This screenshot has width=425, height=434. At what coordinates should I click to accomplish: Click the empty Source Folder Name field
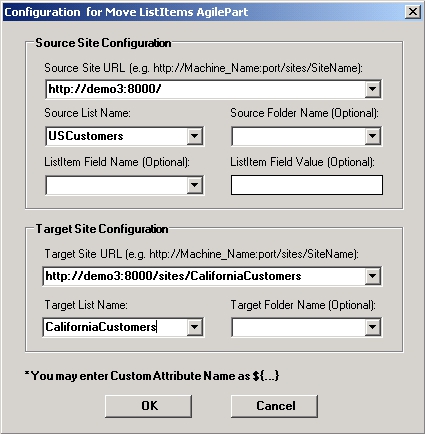[x=299, y=136]
